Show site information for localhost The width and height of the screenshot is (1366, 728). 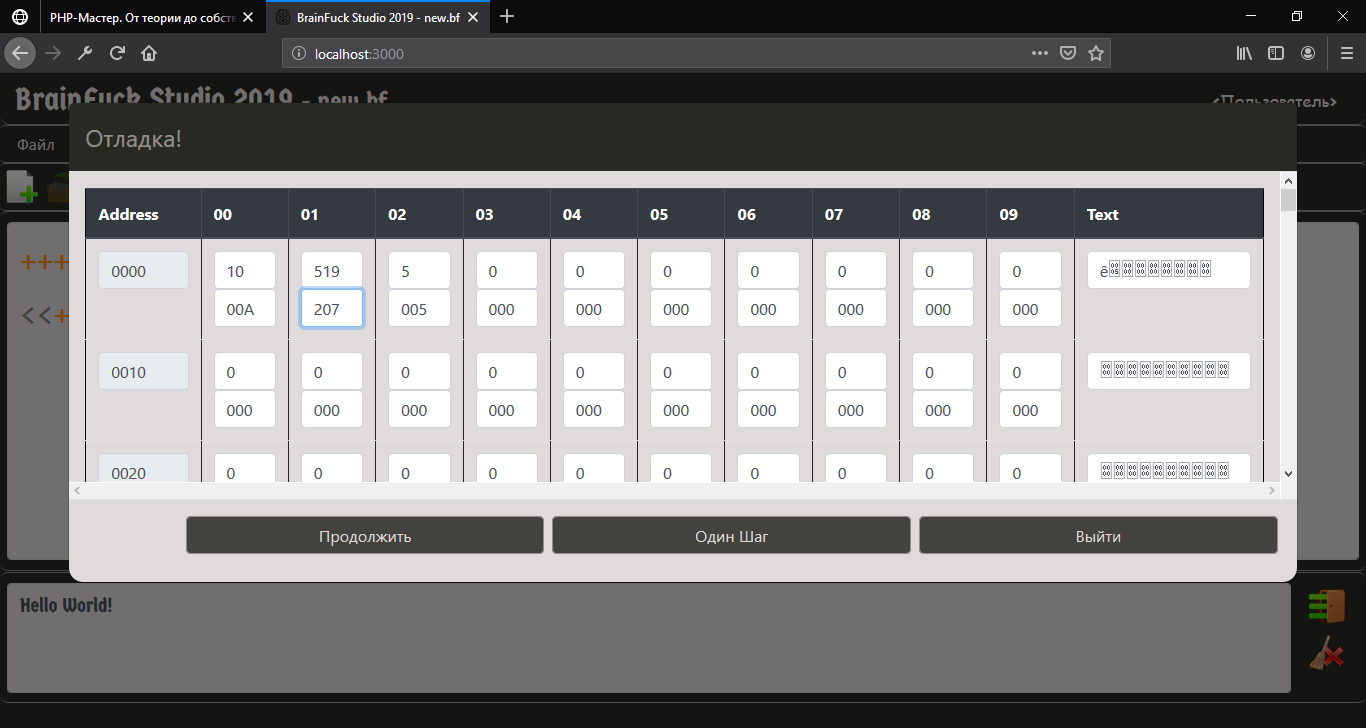coord(298,54)
